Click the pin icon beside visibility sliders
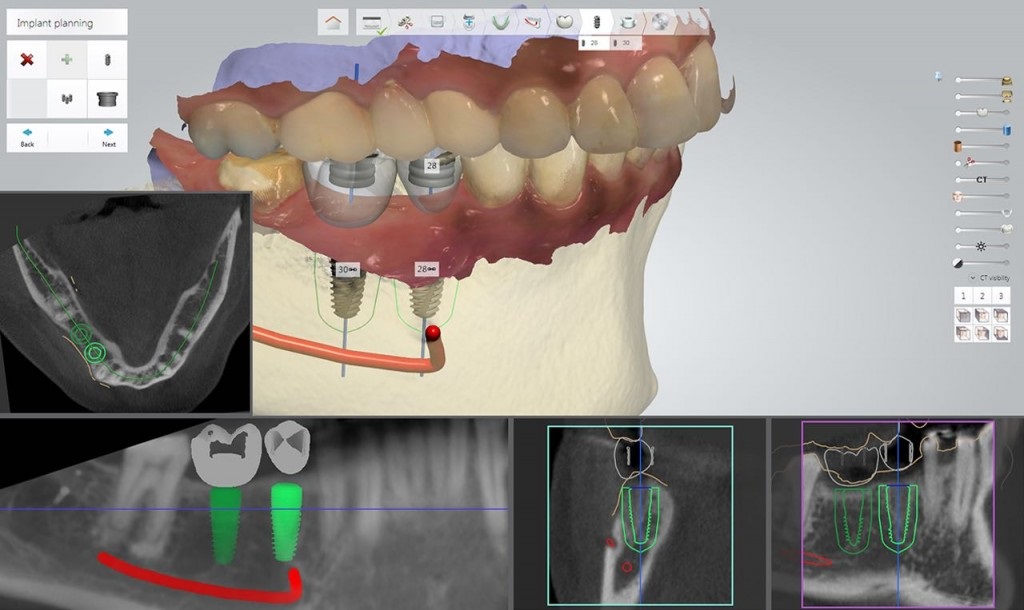The width and height of the screenshot is (1024, 610). (x=939, y=77)
